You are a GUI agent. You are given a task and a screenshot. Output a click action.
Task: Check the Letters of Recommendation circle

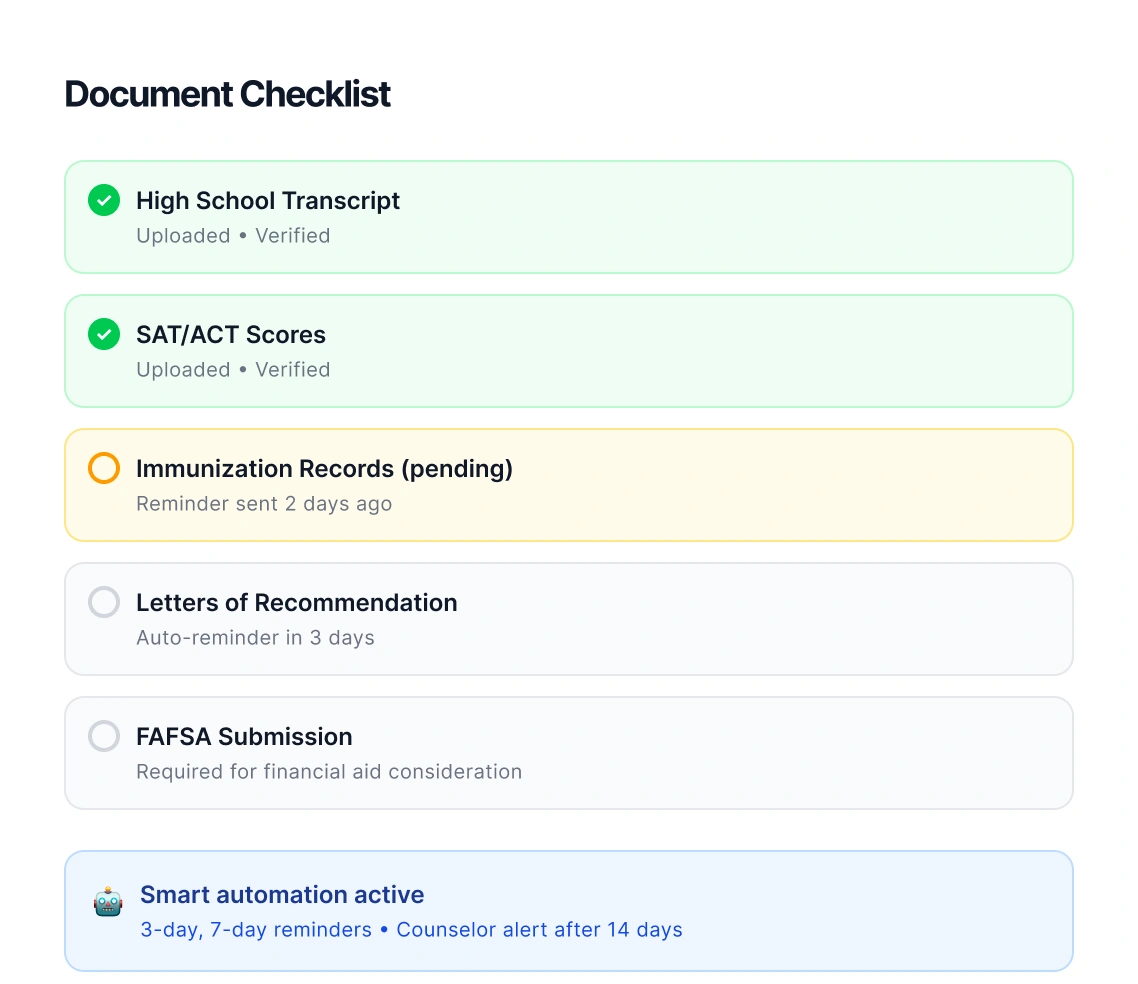pyautogui.click(x=104, y=602)
